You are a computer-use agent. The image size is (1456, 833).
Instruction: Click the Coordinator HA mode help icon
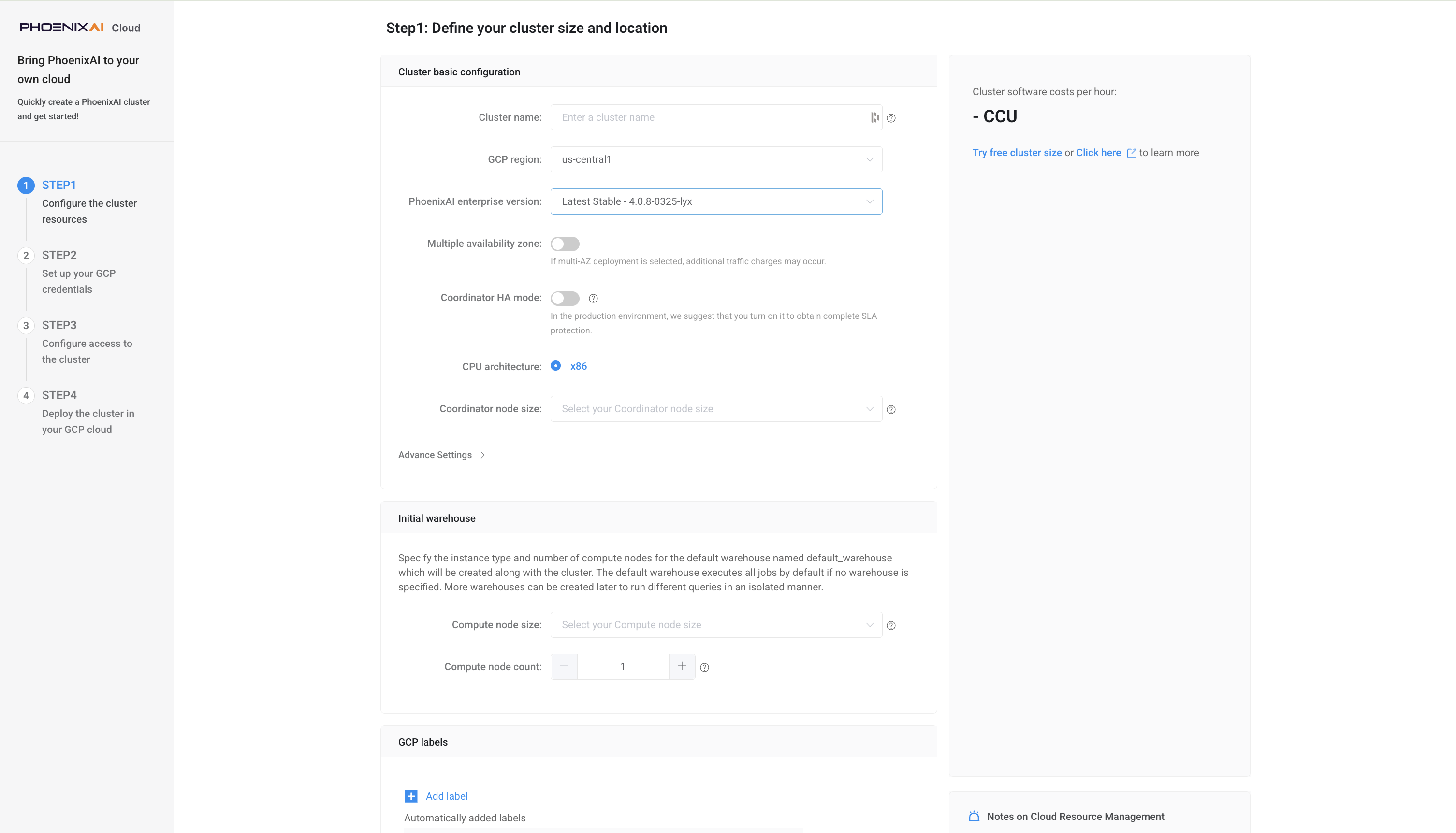click(x=594, y=298)
